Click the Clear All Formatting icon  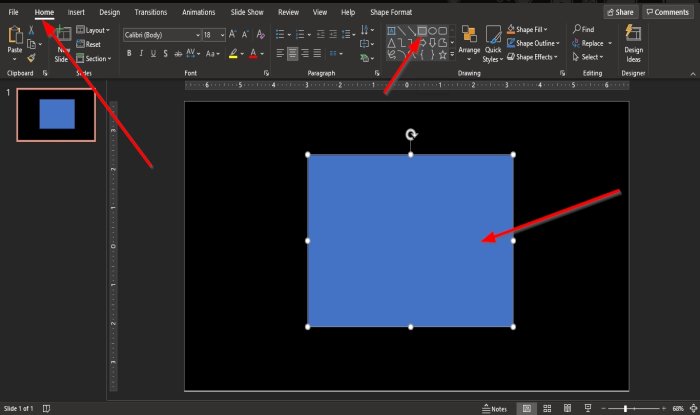pyautogui.click(x=259, y=34)
